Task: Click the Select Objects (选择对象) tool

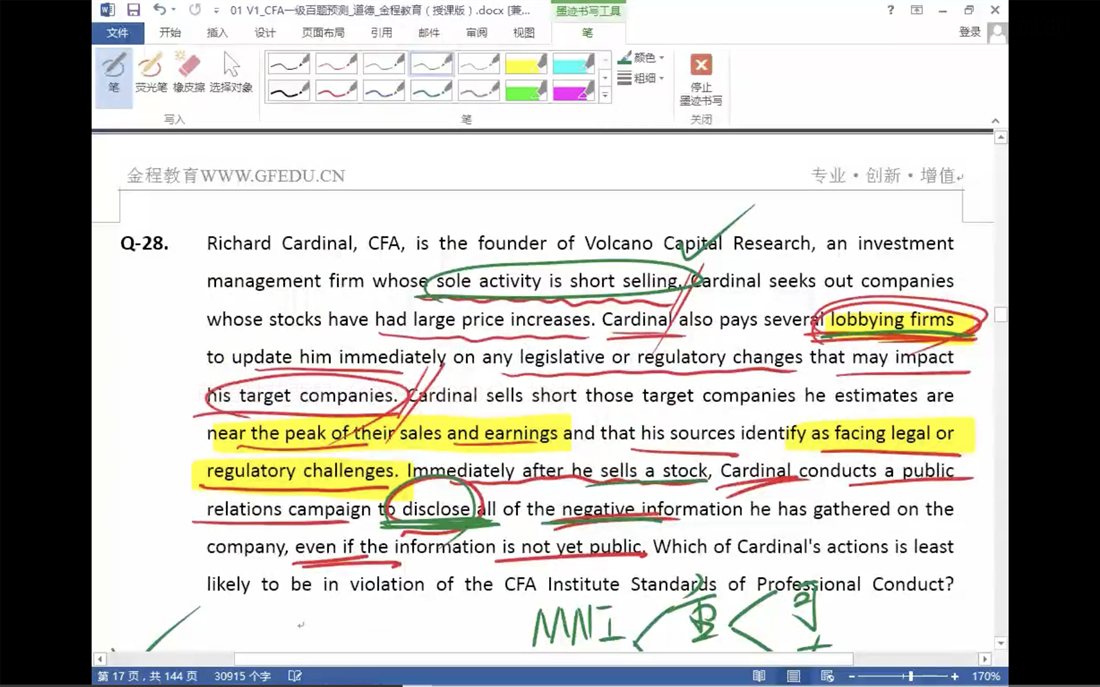Action: click(231, 72)
